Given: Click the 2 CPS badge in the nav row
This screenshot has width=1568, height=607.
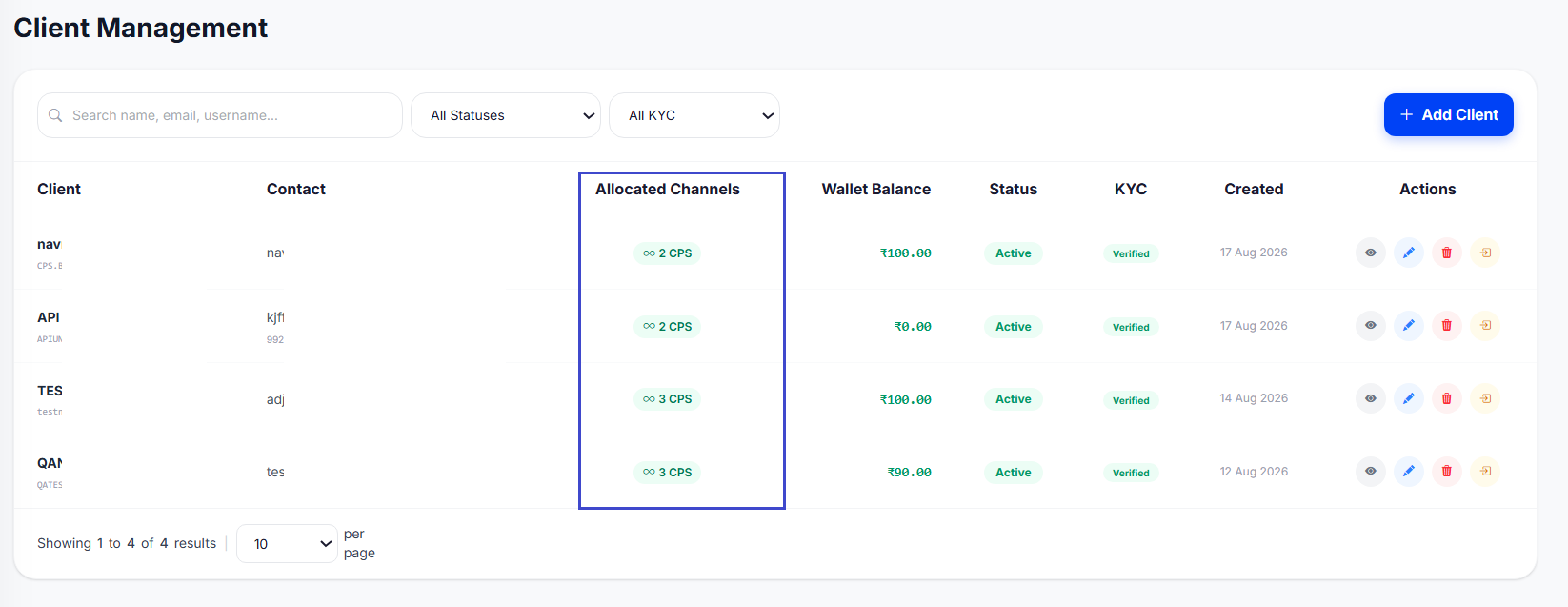Looking at the screenshot, I should 668,253.
